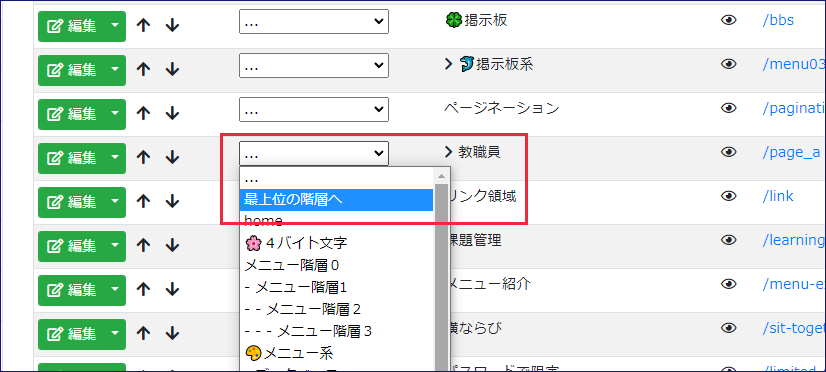
Task: Move the 掲示板 page up
Action: 143,26
